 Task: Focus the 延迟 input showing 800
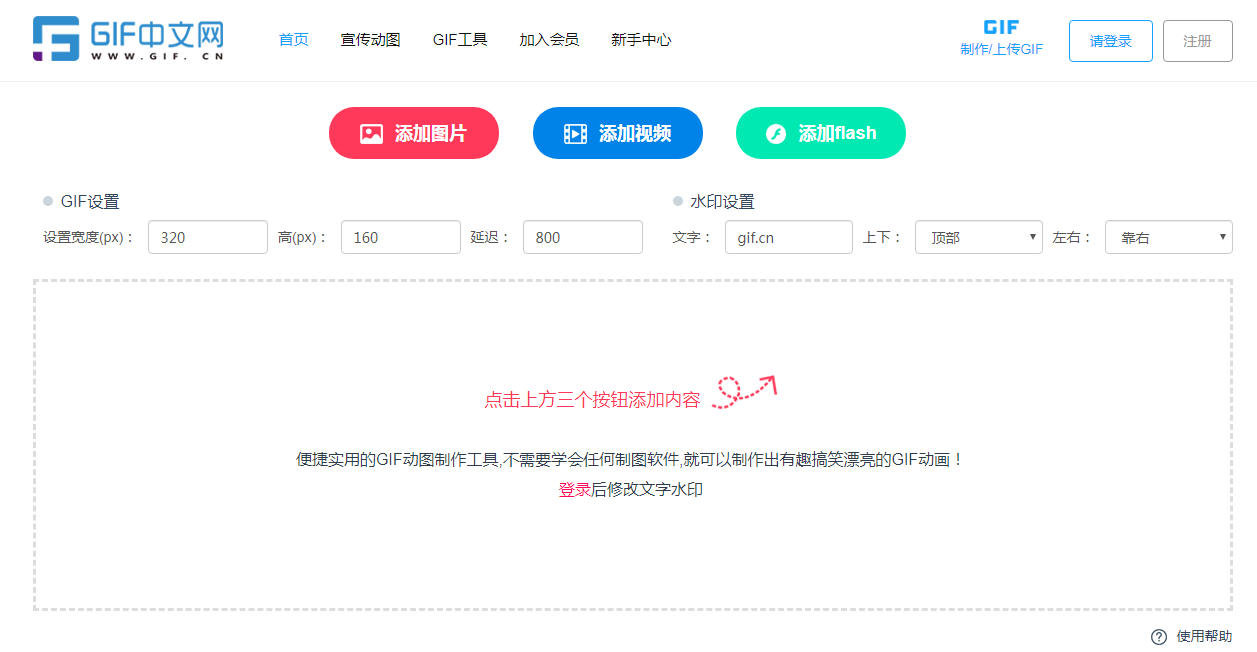[583, 237]
